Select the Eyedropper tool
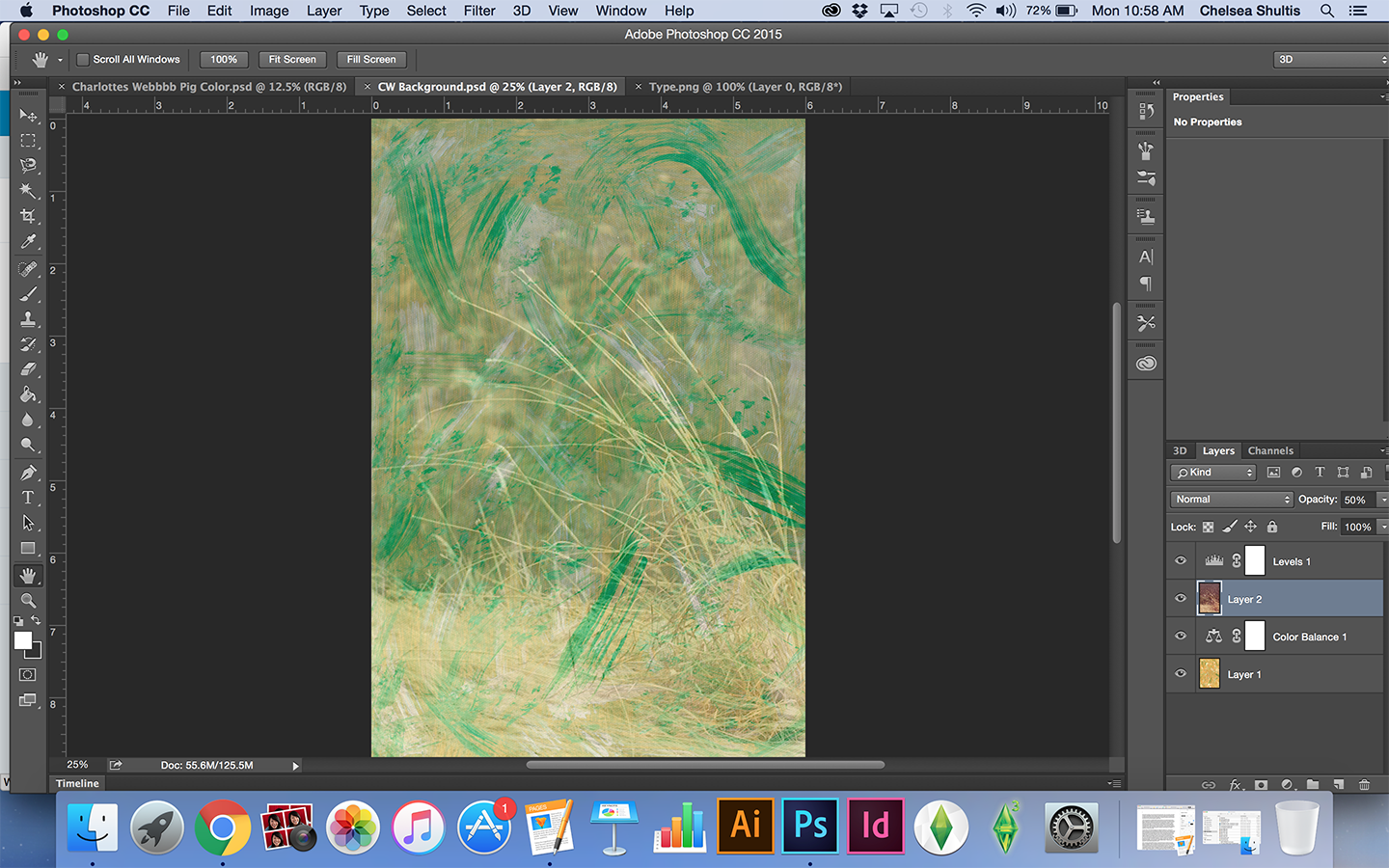The image size is (1389, 868). pyautogui.click(x=28, y=242)
